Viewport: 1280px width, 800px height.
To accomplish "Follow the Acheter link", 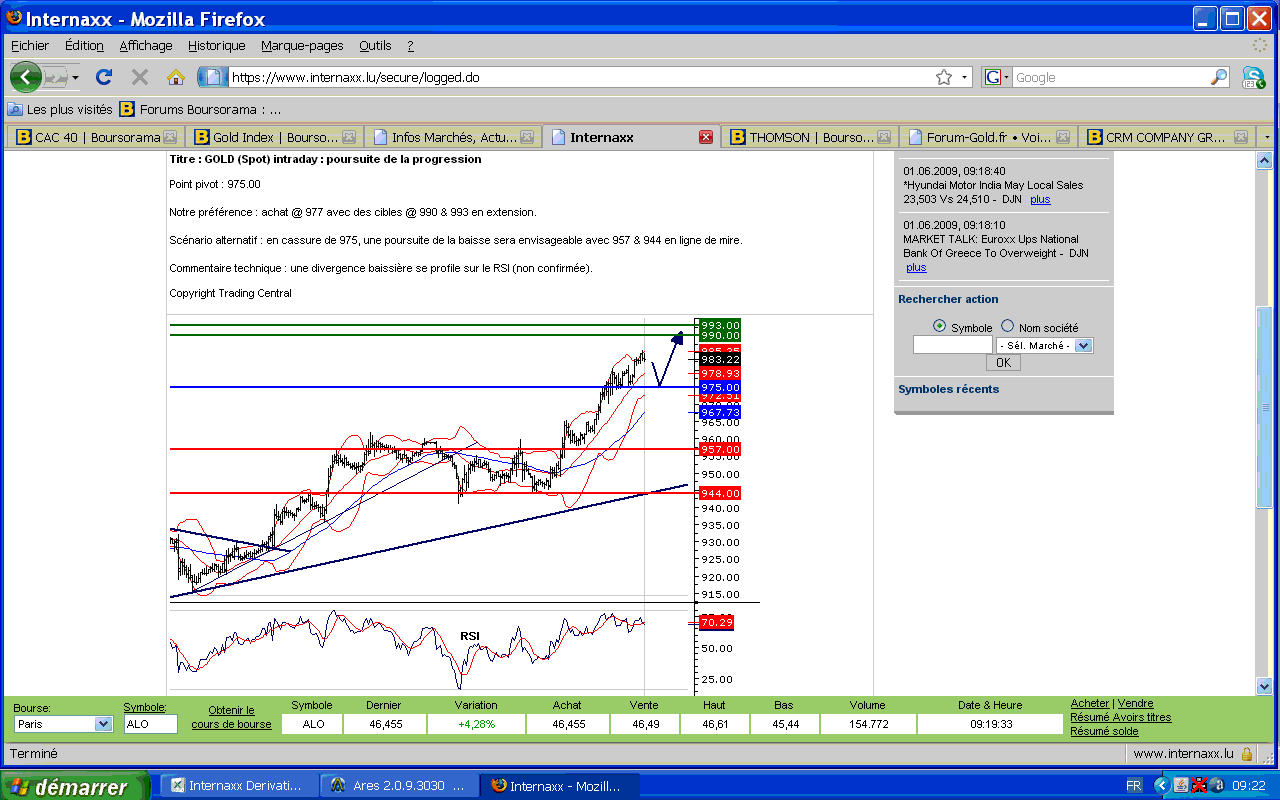I will 1090,704.
